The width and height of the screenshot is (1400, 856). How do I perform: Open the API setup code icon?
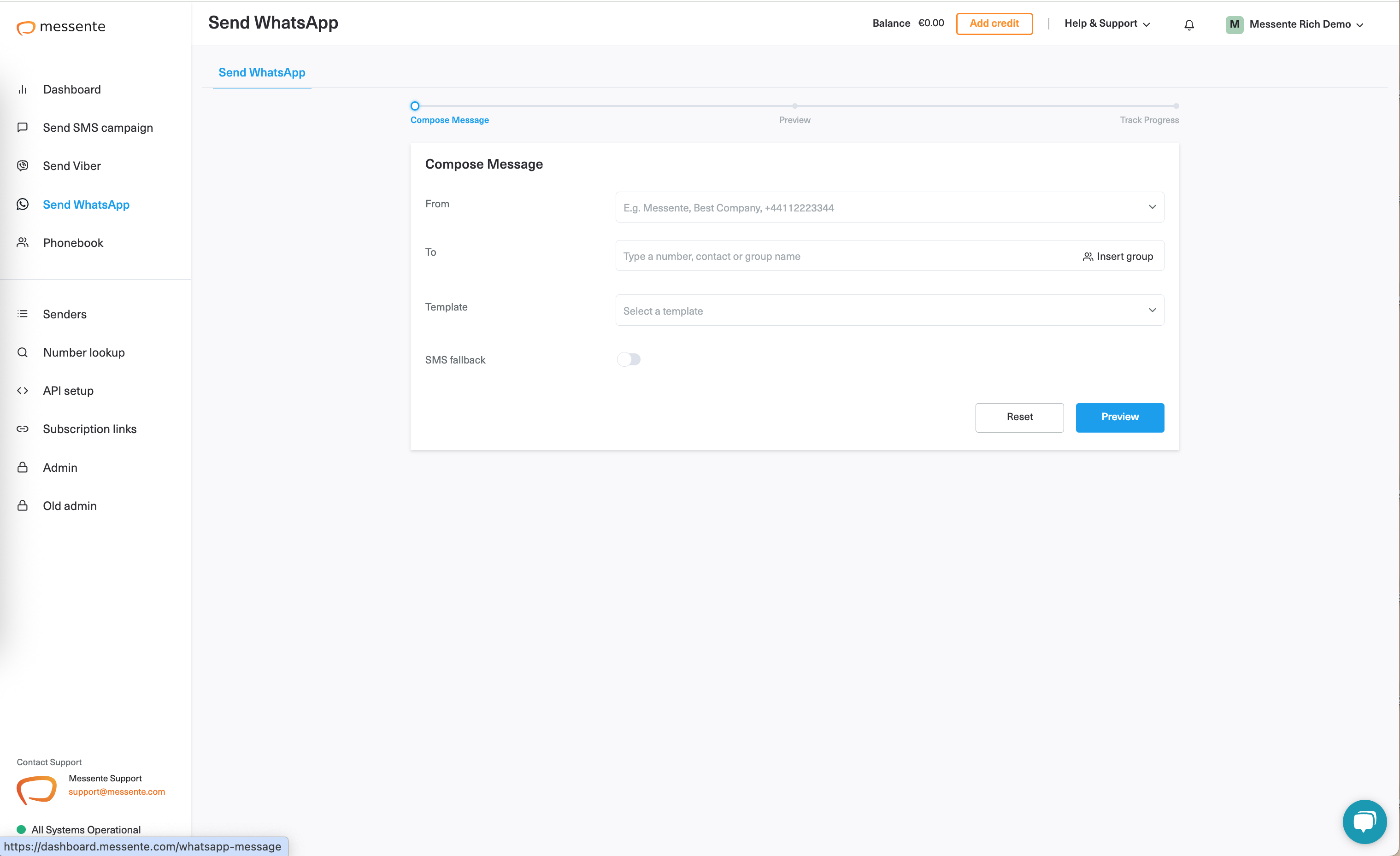click(x=23, y=390)
